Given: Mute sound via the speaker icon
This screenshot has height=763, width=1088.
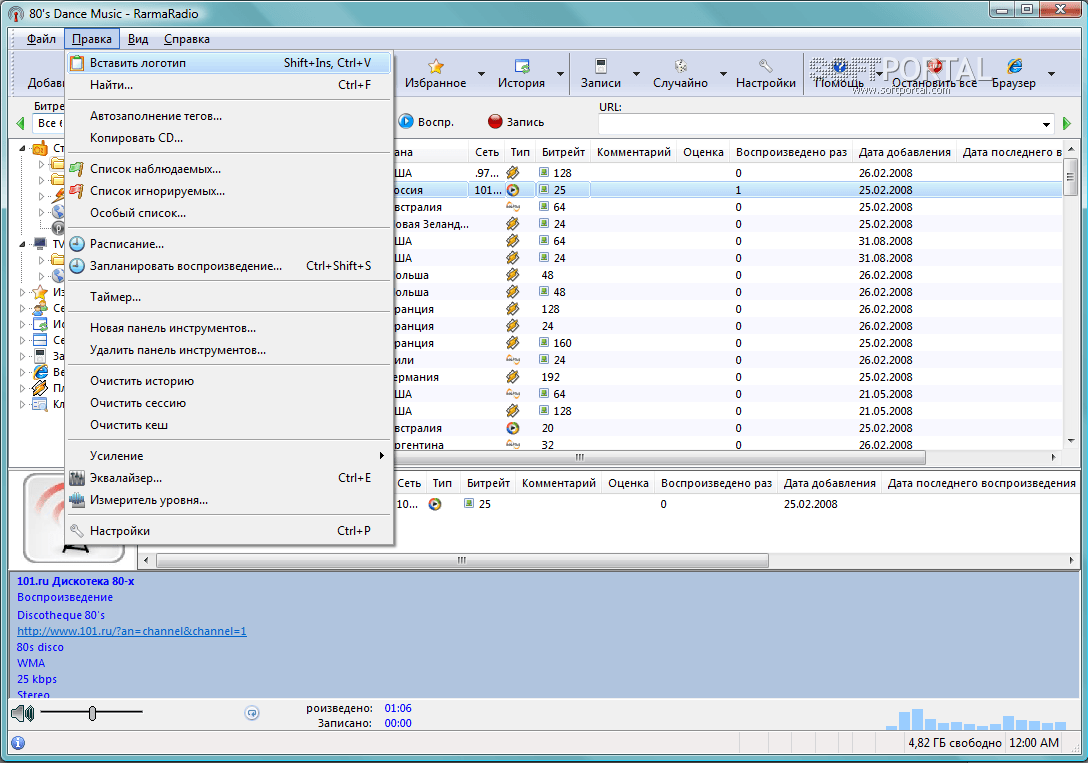Looking at the screenshot, I should click(22, 713).
